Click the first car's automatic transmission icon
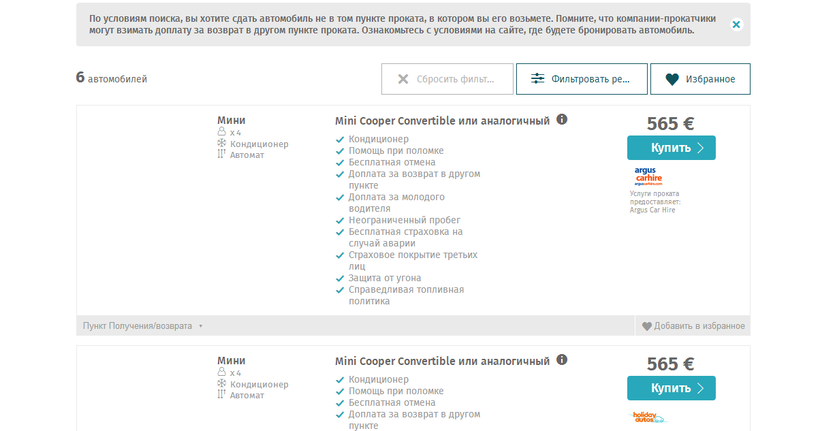The width and height of the screenshot is (820, 431). coord(222,155)
